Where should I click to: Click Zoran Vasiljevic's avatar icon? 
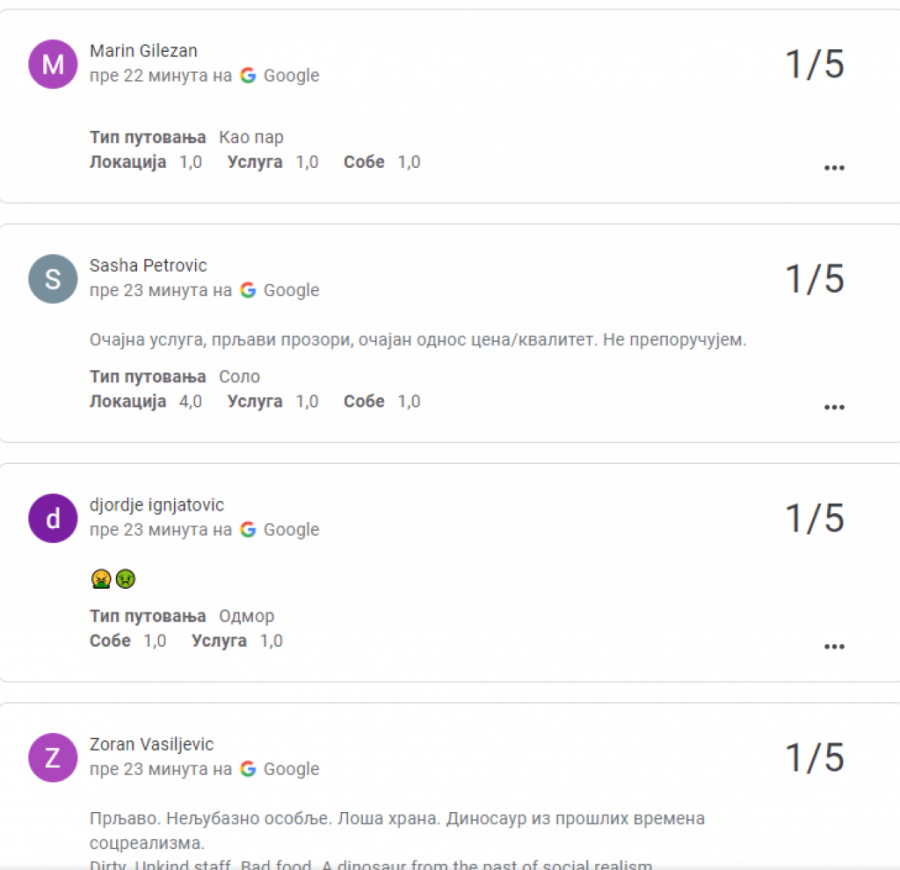click(53, 757)
